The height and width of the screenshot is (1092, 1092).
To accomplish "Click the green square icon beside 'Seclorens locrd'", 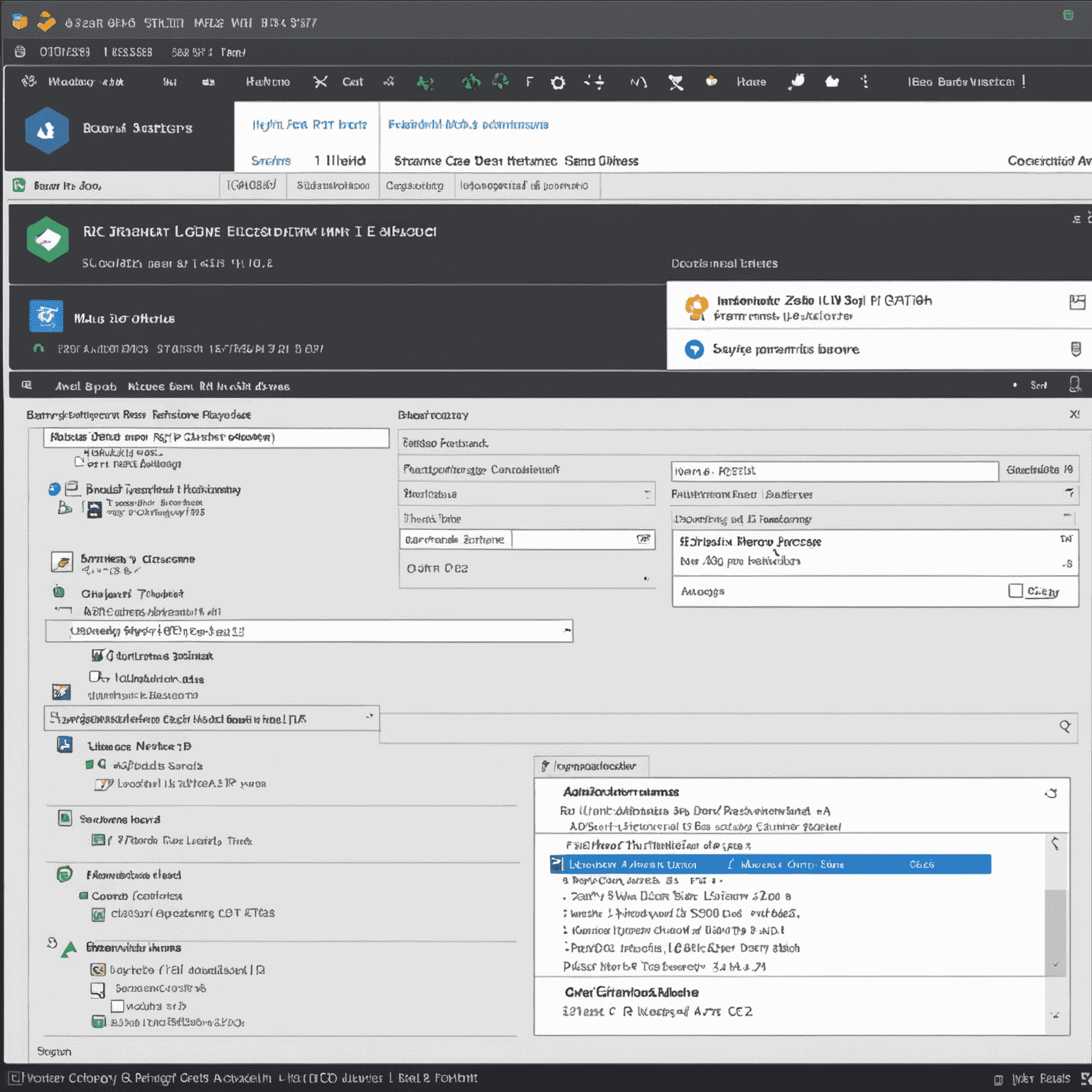I will (65, 818).
